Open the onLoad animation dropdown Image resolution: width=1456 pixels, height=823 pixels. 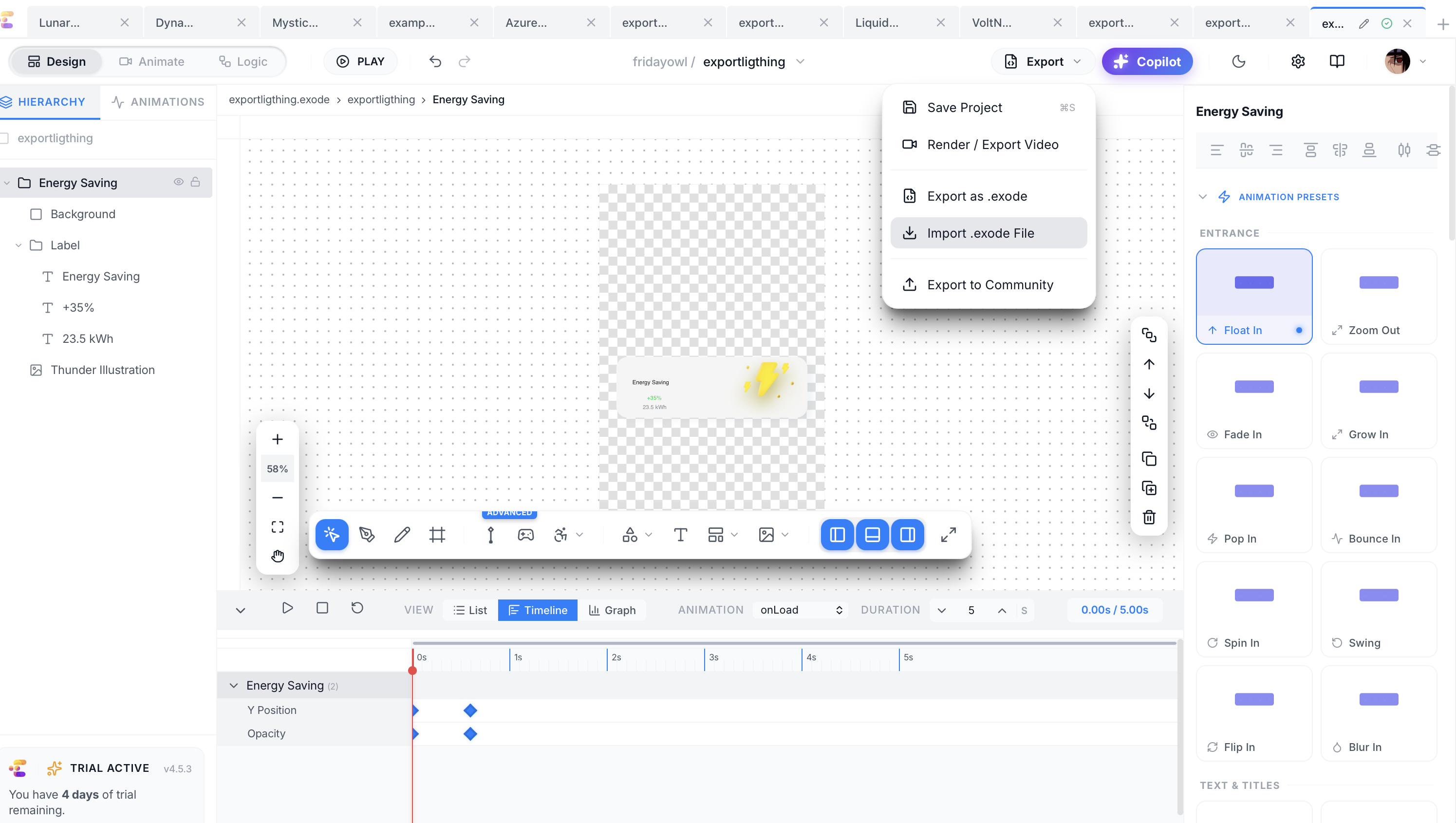801,610
